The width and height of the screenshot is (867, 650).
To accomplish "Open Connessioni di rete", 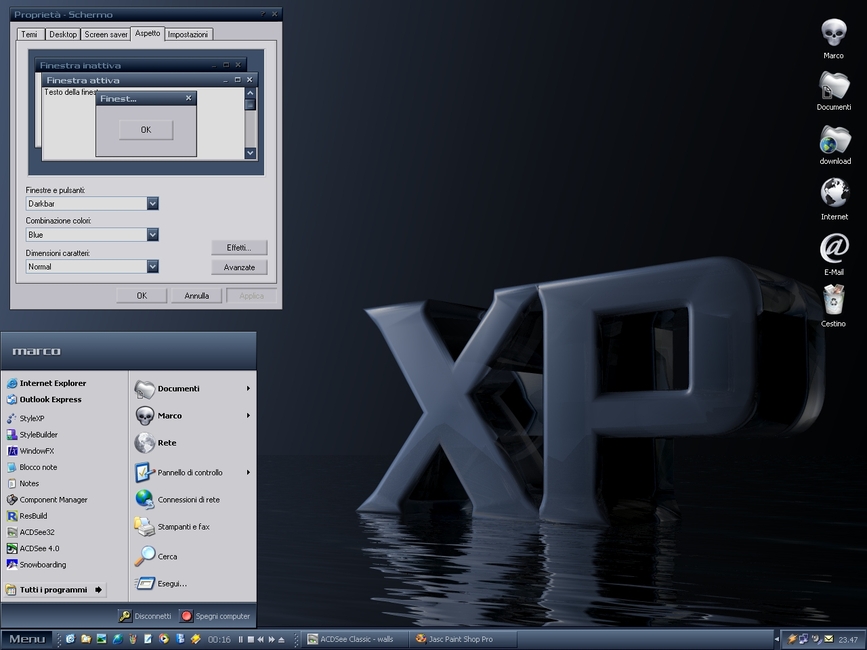I will click(x=177, y=500).
